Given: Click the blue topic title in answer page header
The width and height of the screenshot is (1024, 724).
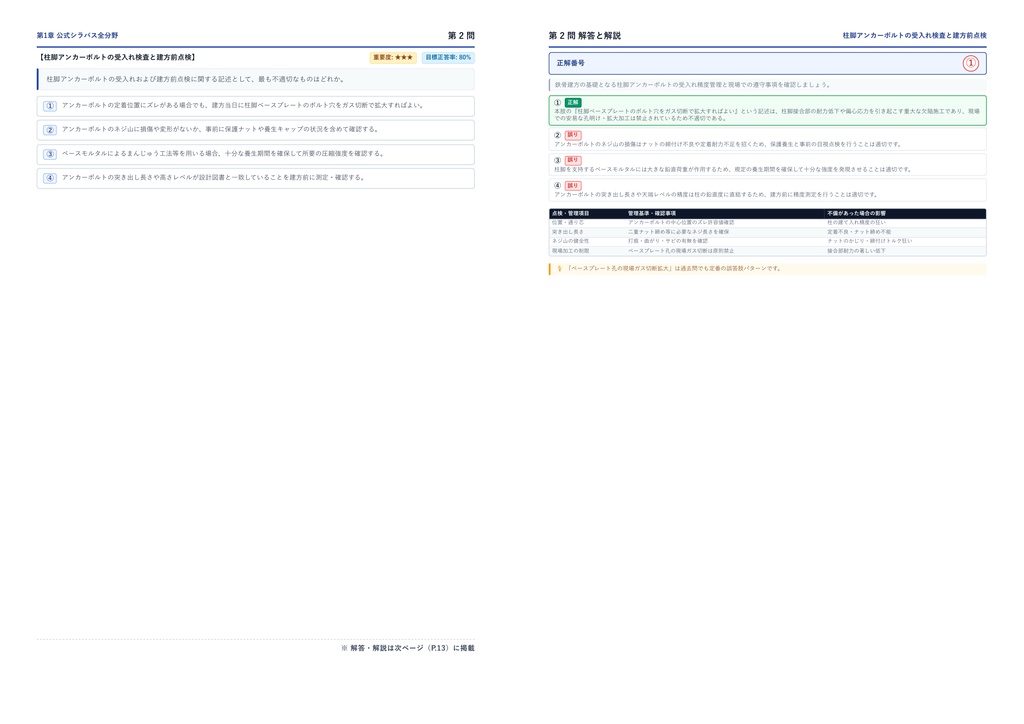Looking at the screenshot, I should click(914, 35).
